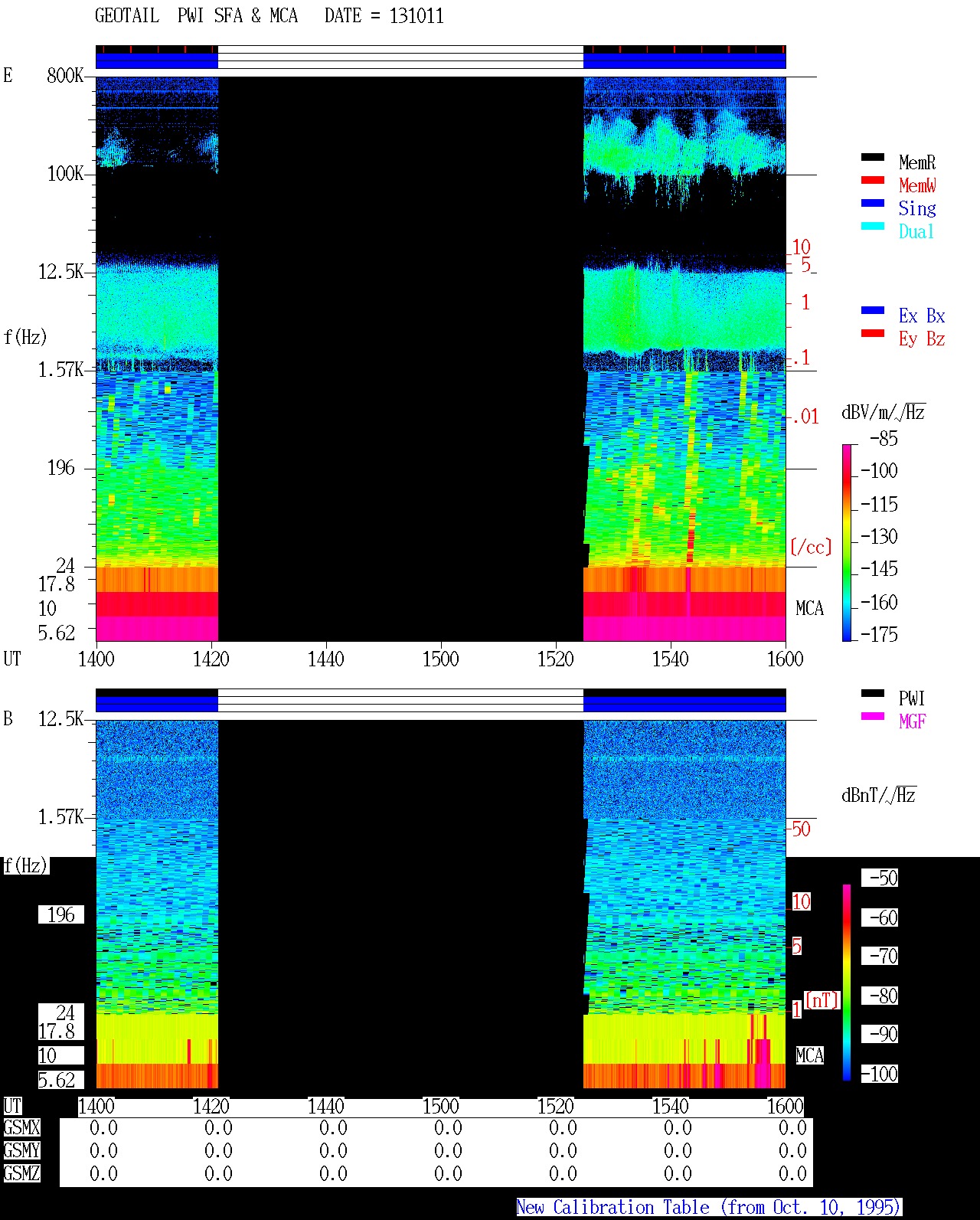Click the GEOTAIL PWI SFA & MCA title
980x1220 pixels.
pyautogui.click(x=196, y=16)
